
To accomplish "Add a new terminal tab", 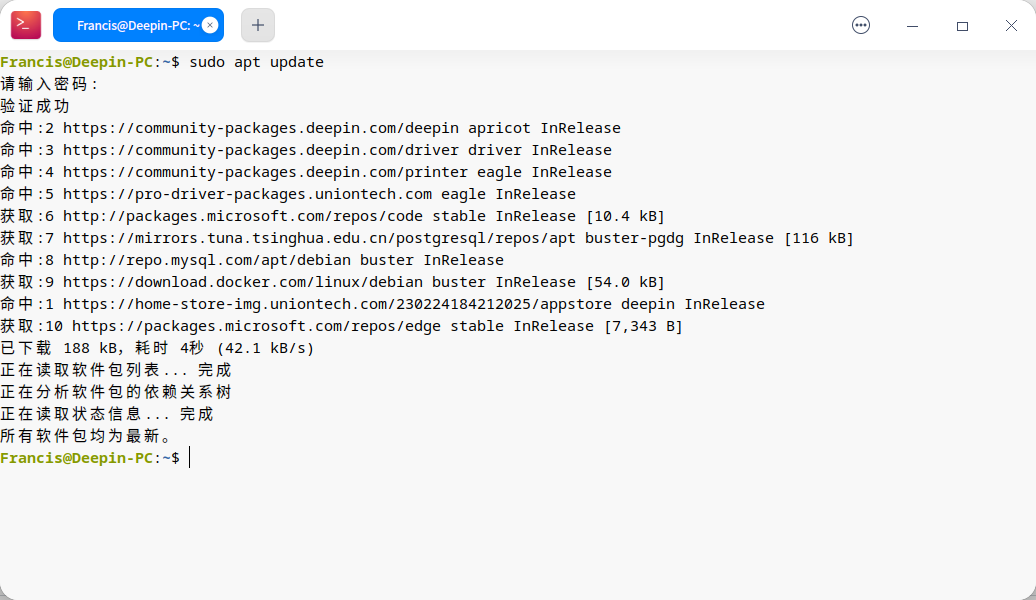I will tap(258, 25).
